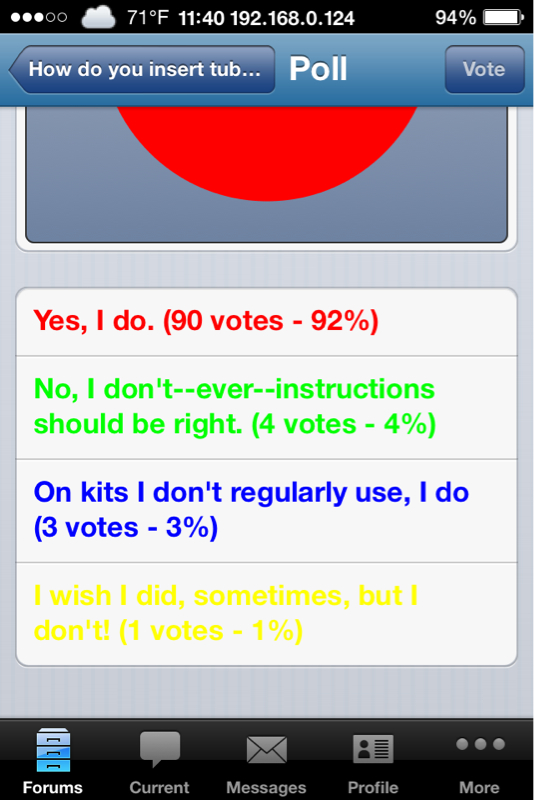
Task: Select 'On kits I don't regularly use' option
Action: coord(266,511)
